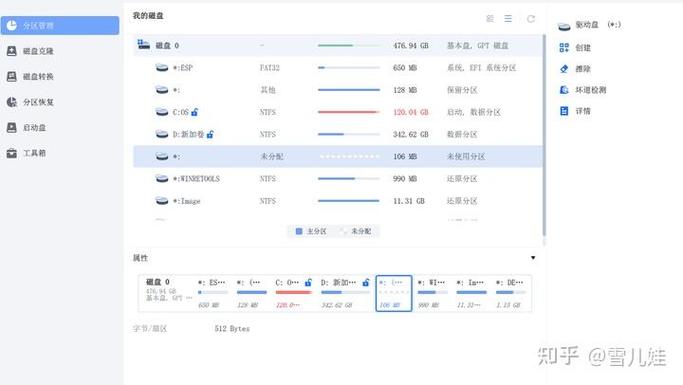Screen dimensions: 683x385
Task: Click the 擦除 eraser icon
Action: (564, 69)
